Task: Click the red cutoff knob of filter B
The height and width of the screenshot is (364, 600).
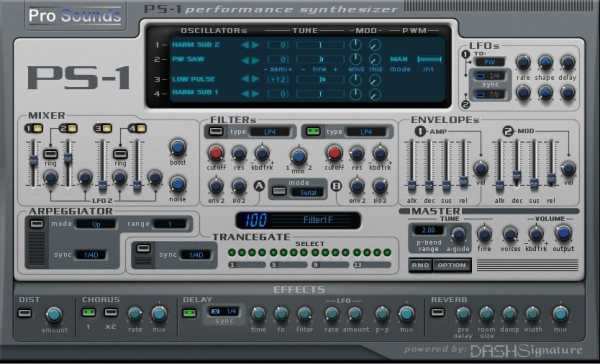Action: tap(334, 153)
